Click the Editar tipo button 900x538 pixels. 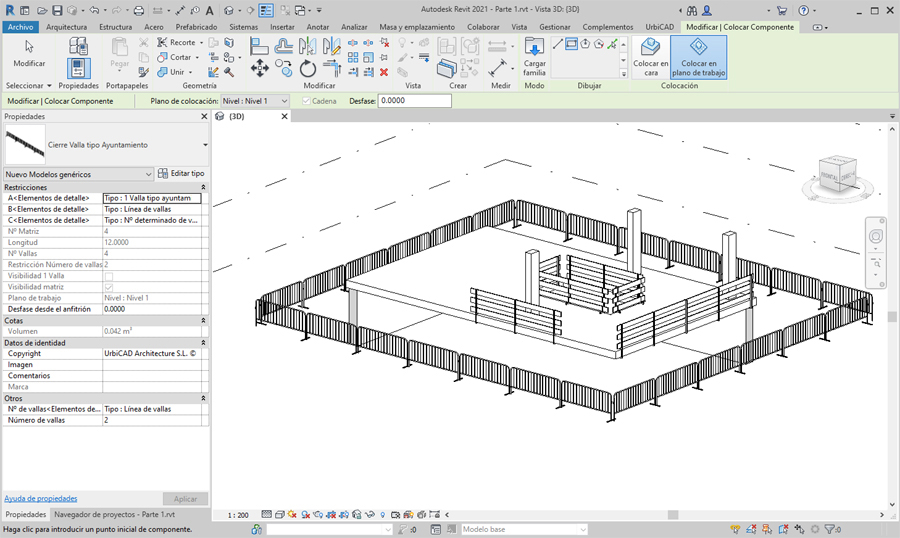point(181,174)
